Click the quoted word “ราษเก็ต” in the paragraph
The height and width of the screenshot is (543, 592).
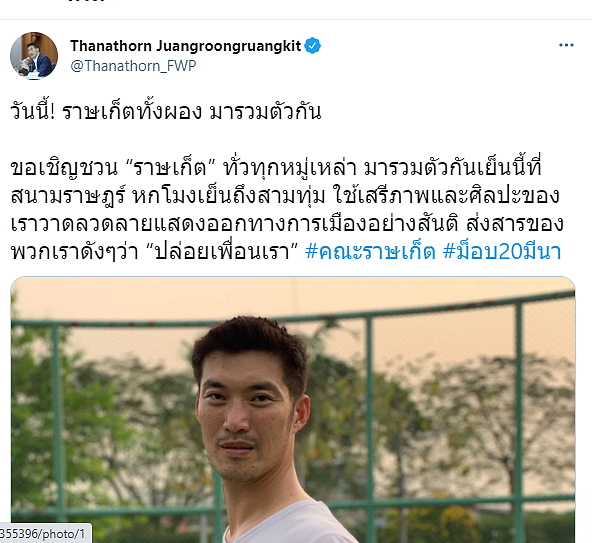(172, 168)
